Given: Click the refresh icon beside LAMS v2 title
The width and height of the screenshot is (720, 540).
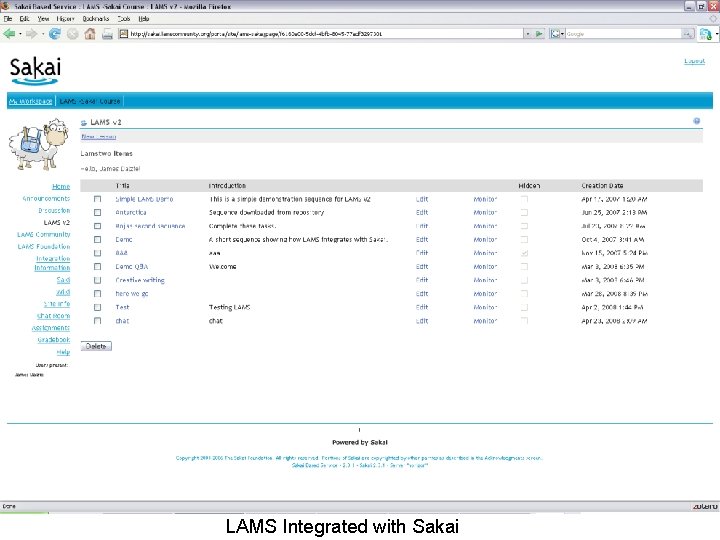Looking at the screenshot, I should (x=84, y=123).
